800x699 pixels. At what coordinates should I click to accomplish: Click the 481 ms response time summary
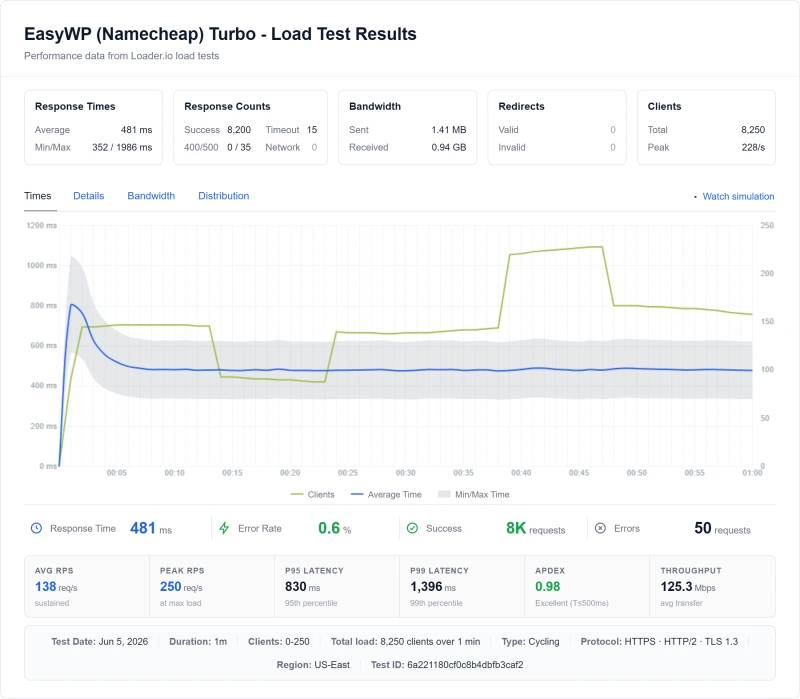[x=151, y=528]
